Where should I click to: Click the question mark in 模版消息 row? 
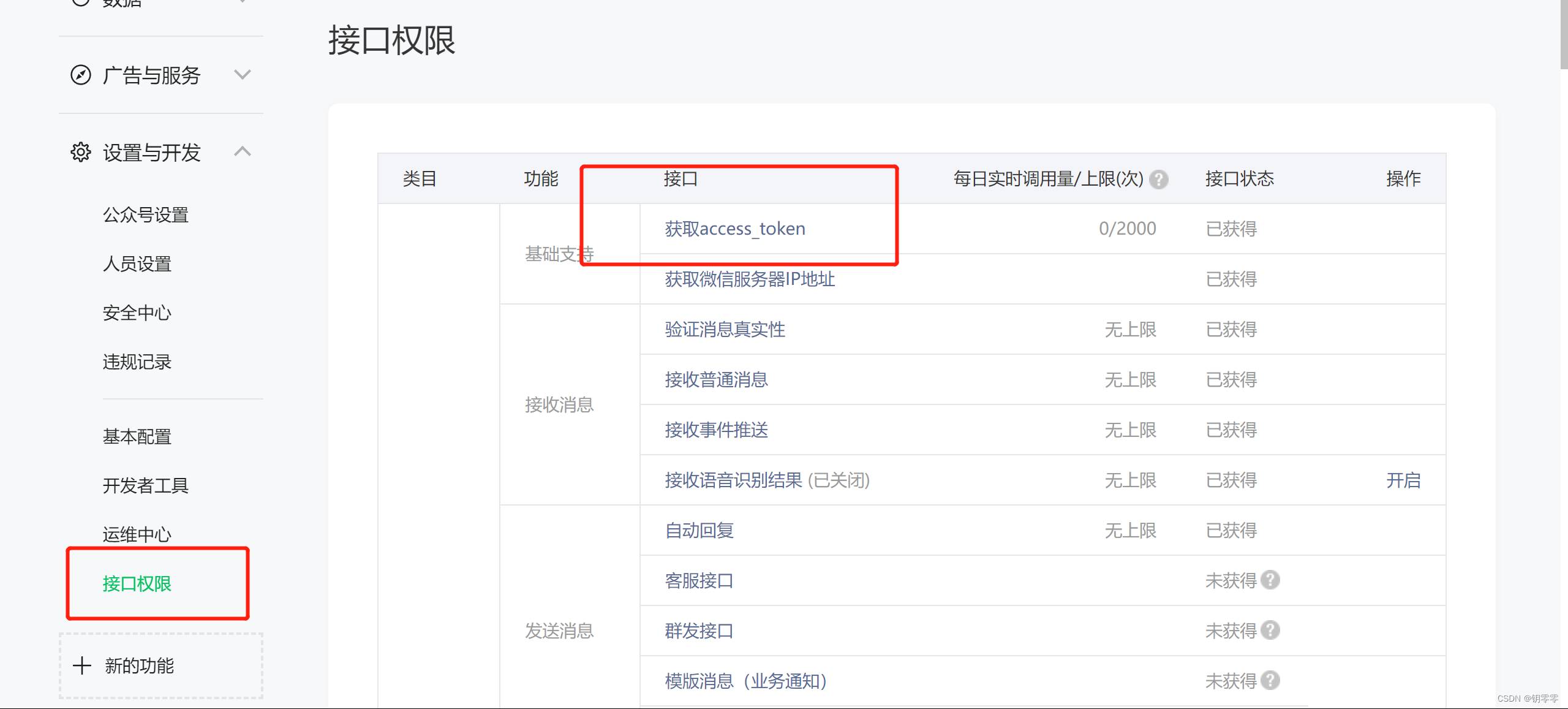tap(1270, 680)
